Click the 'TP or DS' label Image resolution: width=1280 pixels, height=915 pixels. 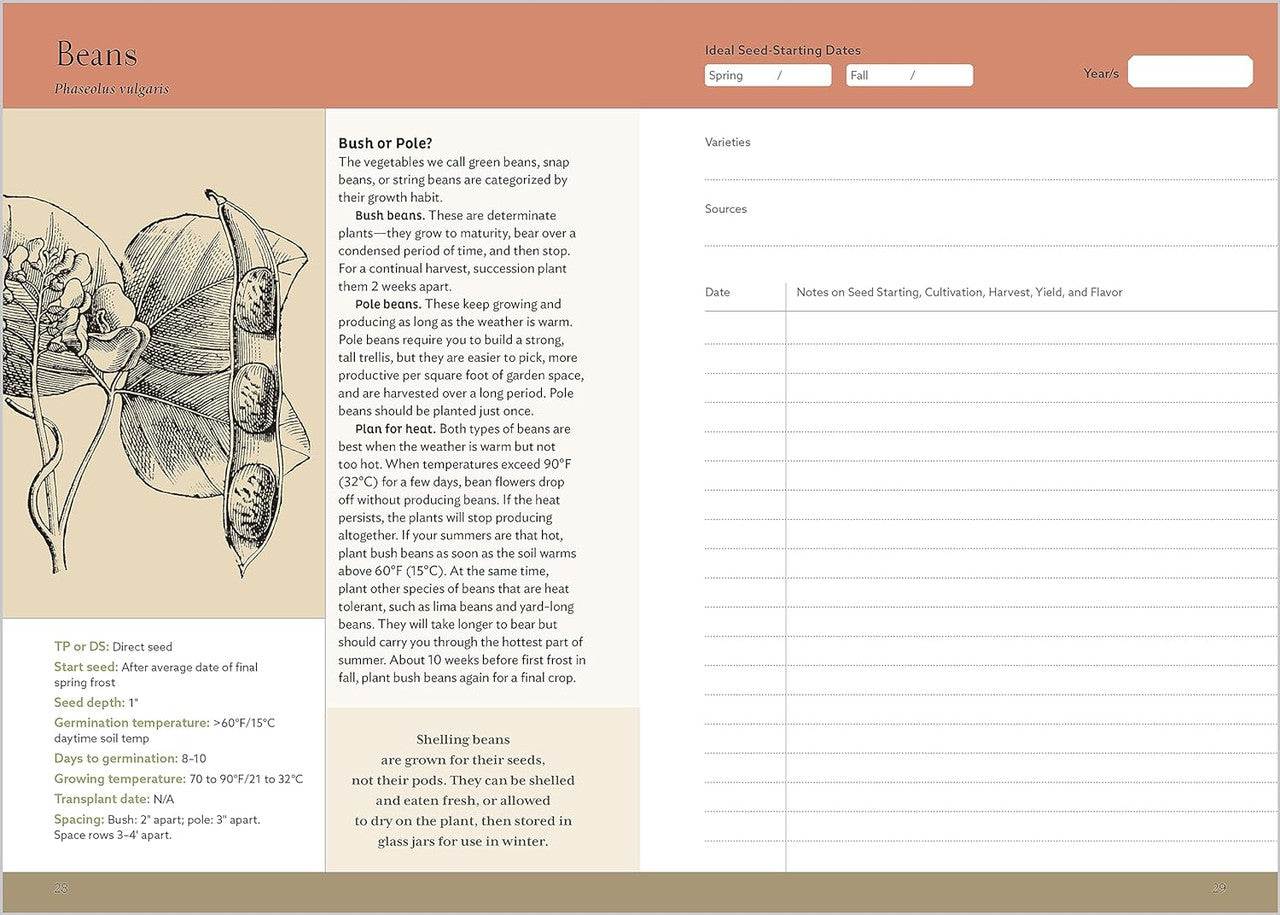coord(81,647)
